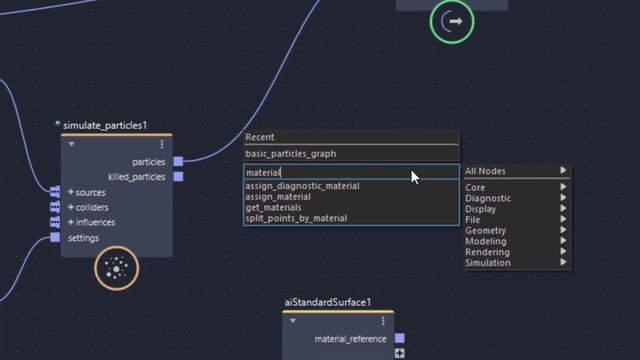The width and height of the screenshot is (640, 360).
Task: Select the aiStandardSurface1 node title
Action: click(x=328, y=302)
